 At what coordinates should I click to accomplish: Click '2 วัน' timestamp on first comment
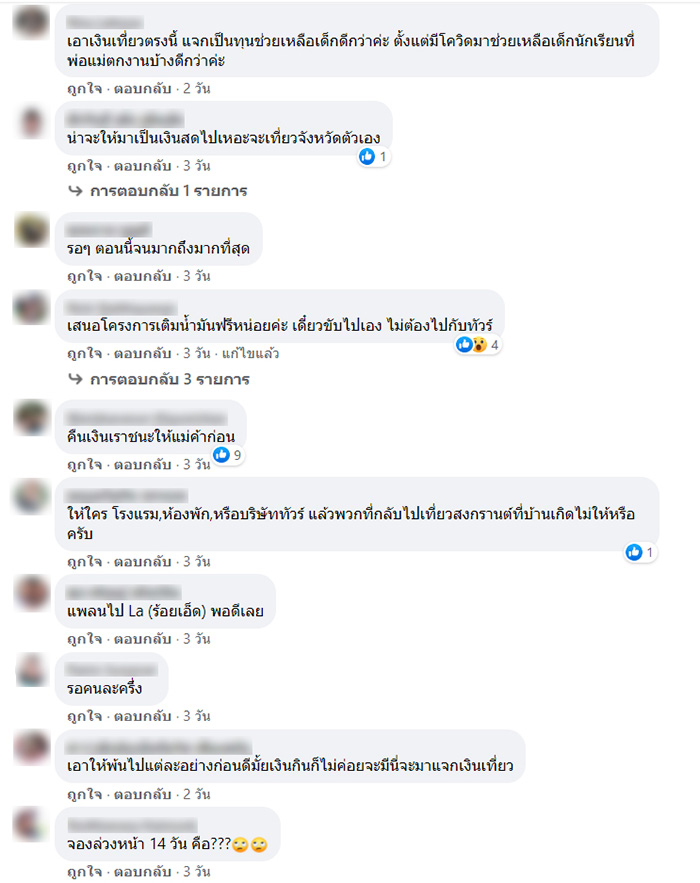tap(197, 88)
